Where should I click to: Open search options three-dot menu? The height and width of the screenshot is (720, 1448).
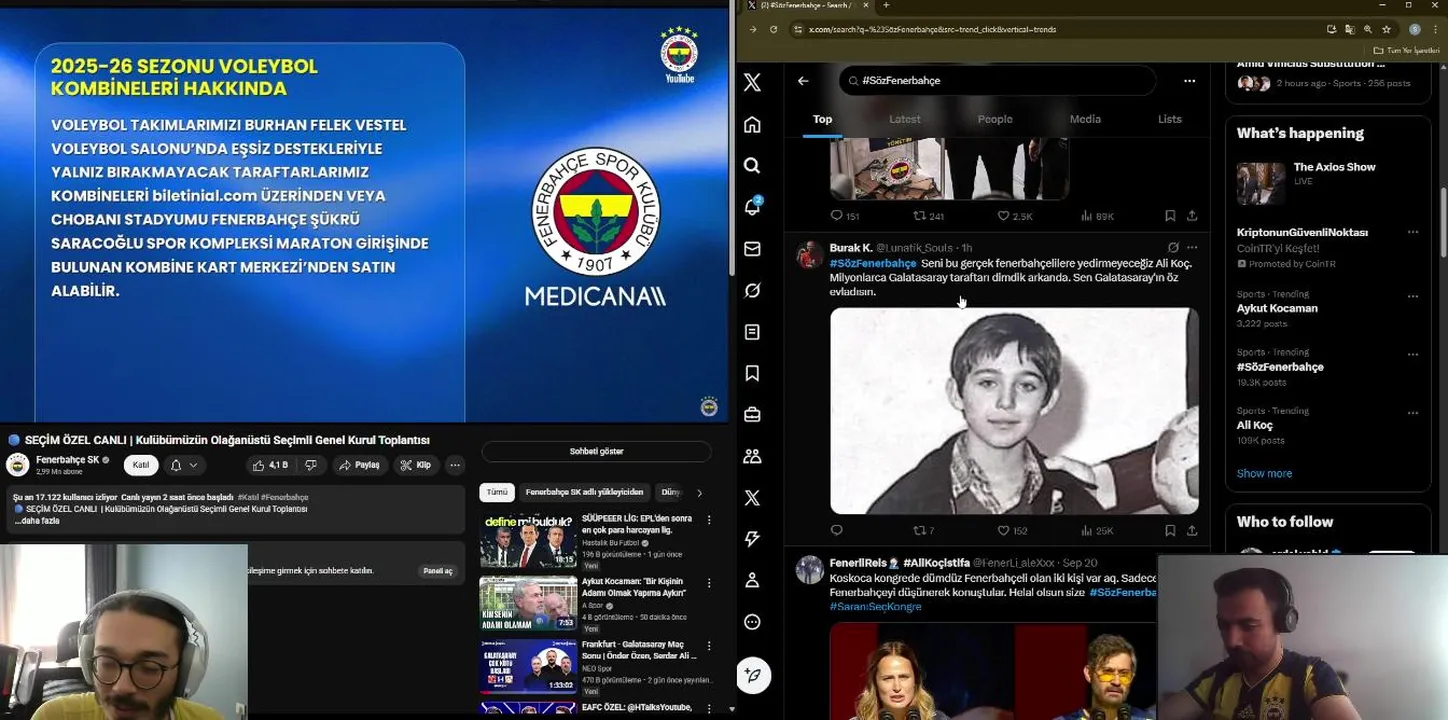click(1189, 81)
